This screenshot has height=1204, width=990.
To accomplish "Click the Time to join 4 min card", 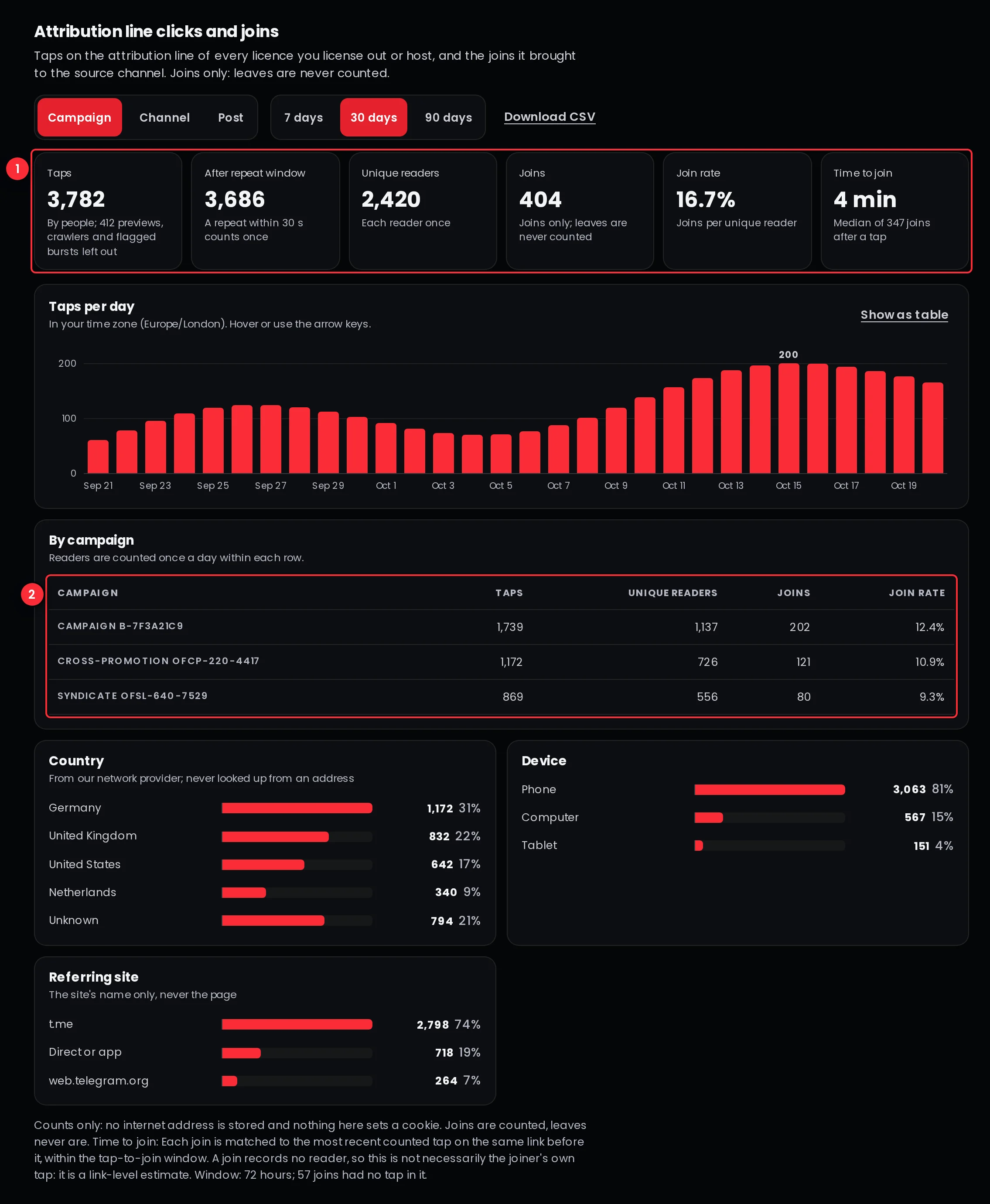I will point(895,211).
